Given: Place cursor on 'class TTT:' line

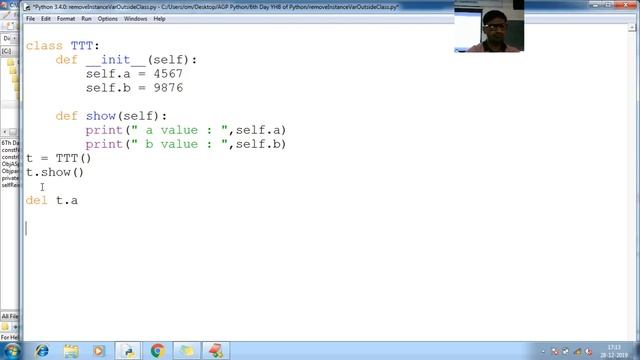Looking at the screenshot, I should [x=62, y=46].
